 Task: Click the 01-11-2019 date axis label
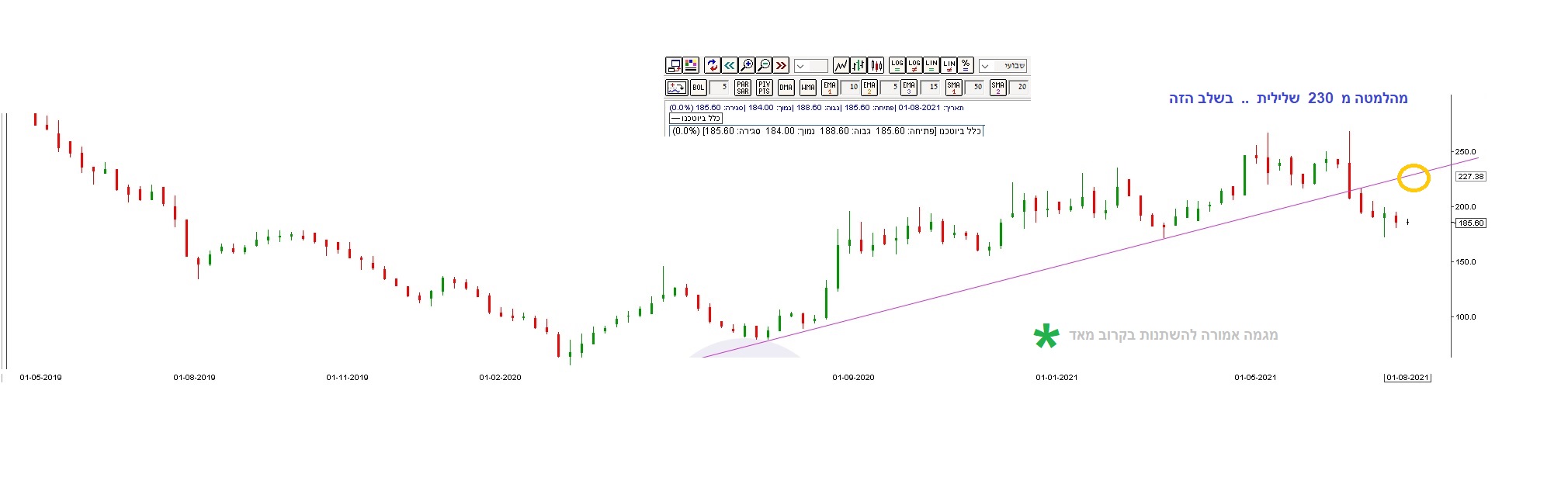click(x=347, y=378)
